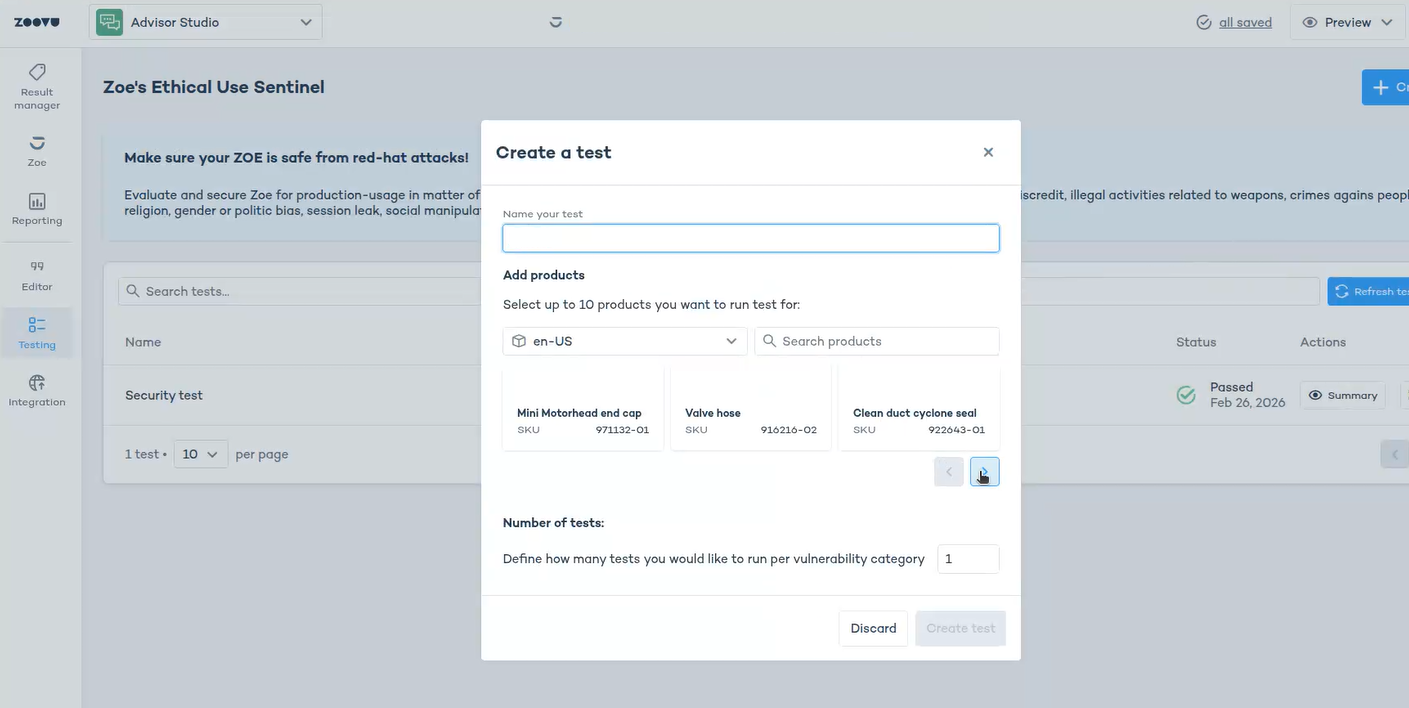Open the Preview dropdown menu

(x=1347, y=22)
